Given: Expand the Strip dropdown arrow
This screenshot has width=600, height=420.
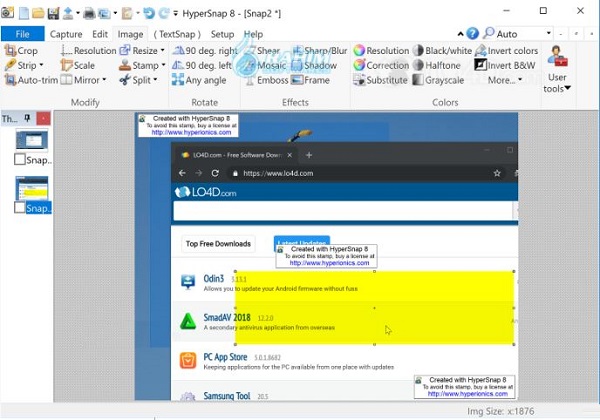Looking at the screenshot, I should (41, 65).
